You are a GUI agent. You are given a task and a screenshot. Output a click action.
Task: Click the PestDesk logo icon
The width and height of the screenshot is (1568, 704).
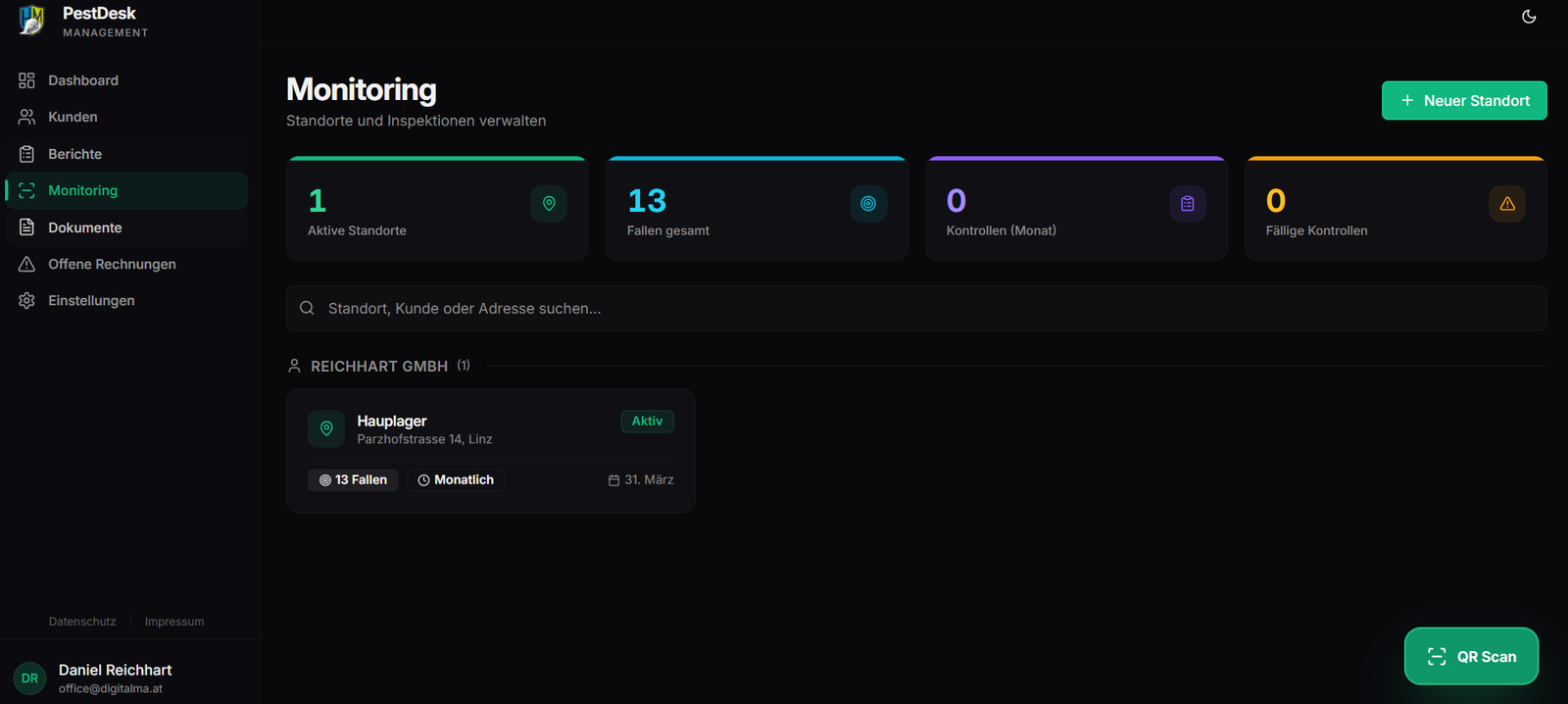tap(31, 21)
